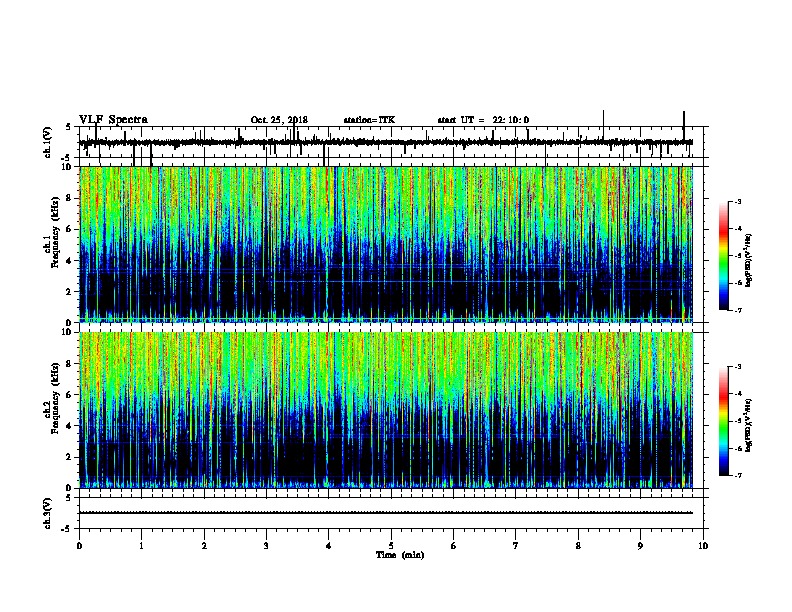Click the "station=ITK" label

tap(369, 120)
